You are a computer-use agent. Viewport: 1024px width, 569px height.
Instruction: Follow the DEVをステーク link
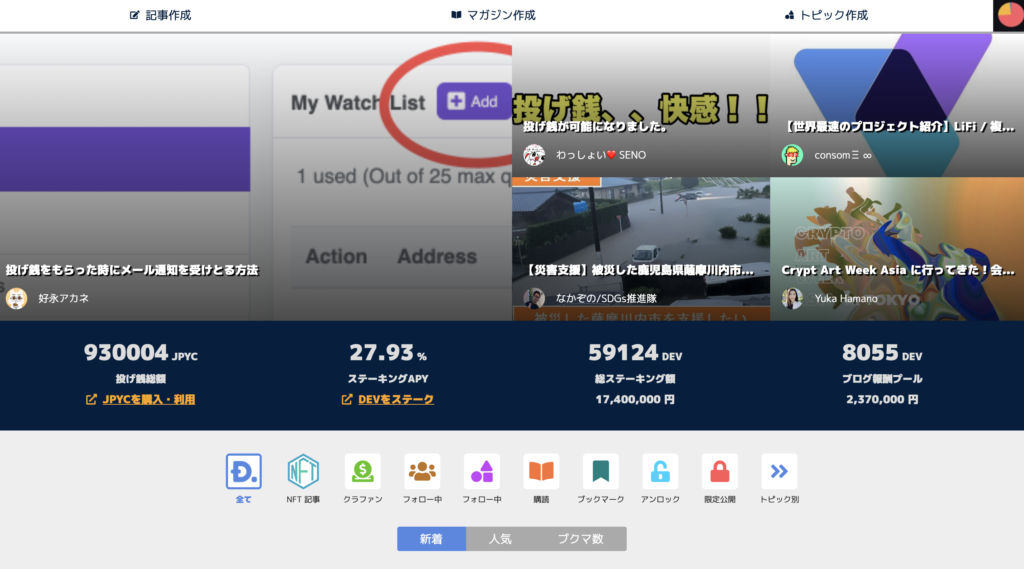(x=396, y=399)
